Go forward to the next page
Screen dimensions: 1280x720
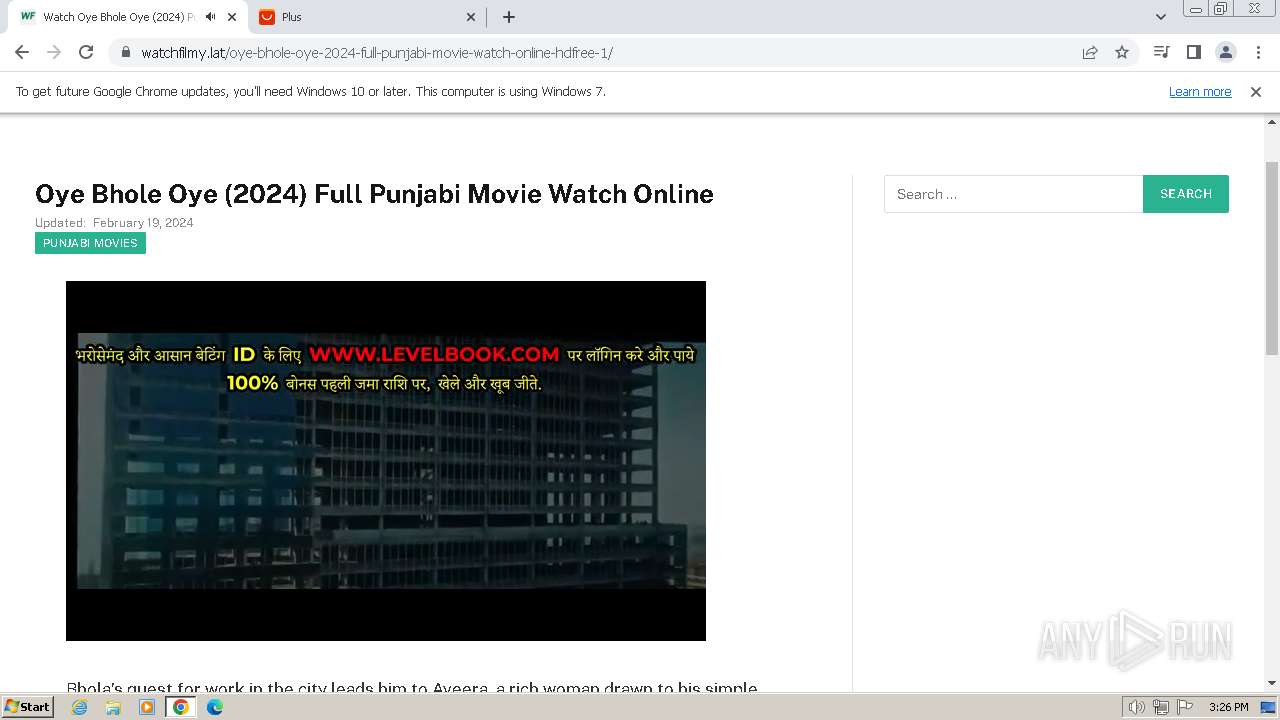pyautogui.click(x=54, y=53)
